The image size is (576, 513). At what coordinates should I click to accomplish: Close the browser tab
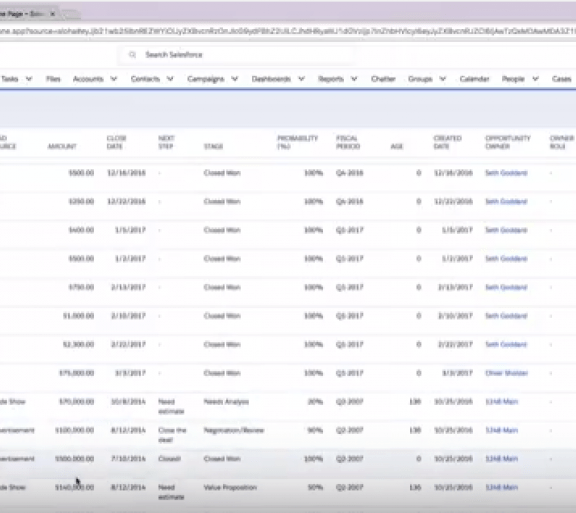coord(53,14)
